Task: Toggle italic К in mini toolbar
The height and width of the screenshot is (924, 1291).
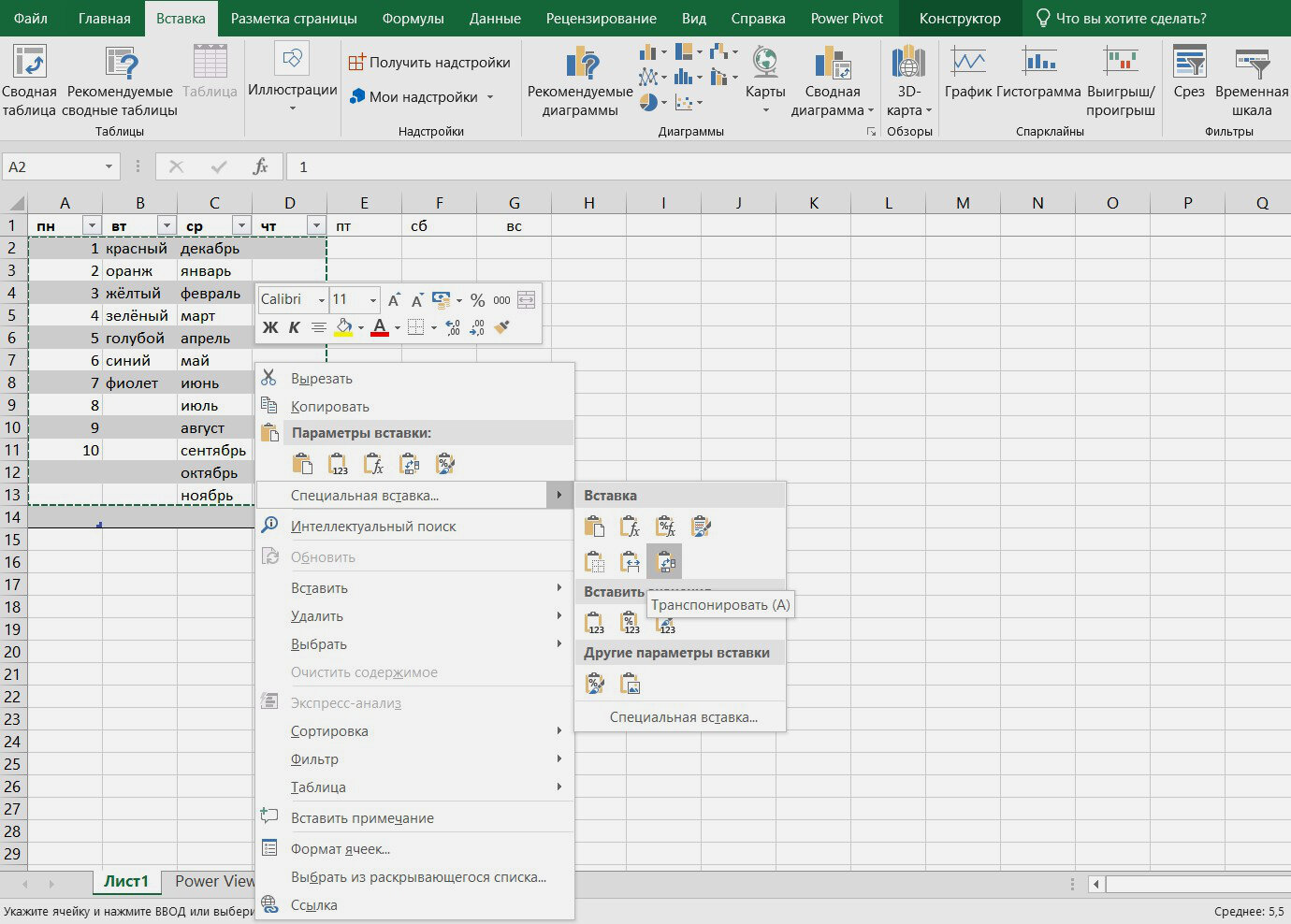Action: [294, 327]
